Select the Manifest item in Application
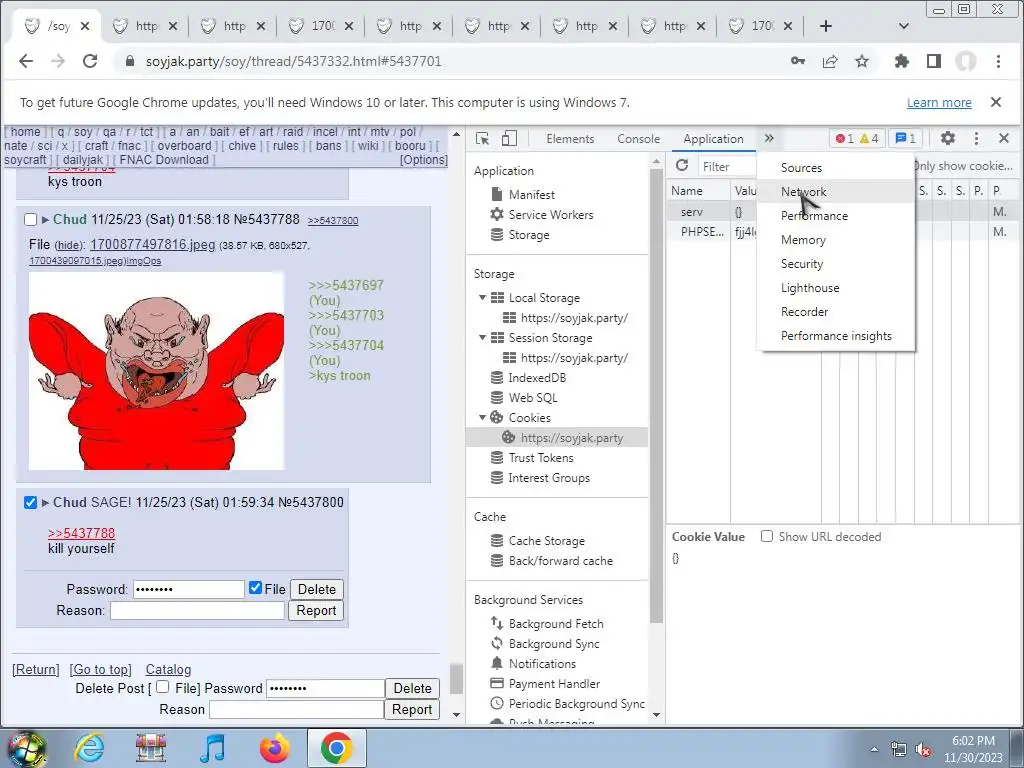Image resolution: width=1024 pixels, height=768 pixels. pyautogui.click(x=531, y=195)
